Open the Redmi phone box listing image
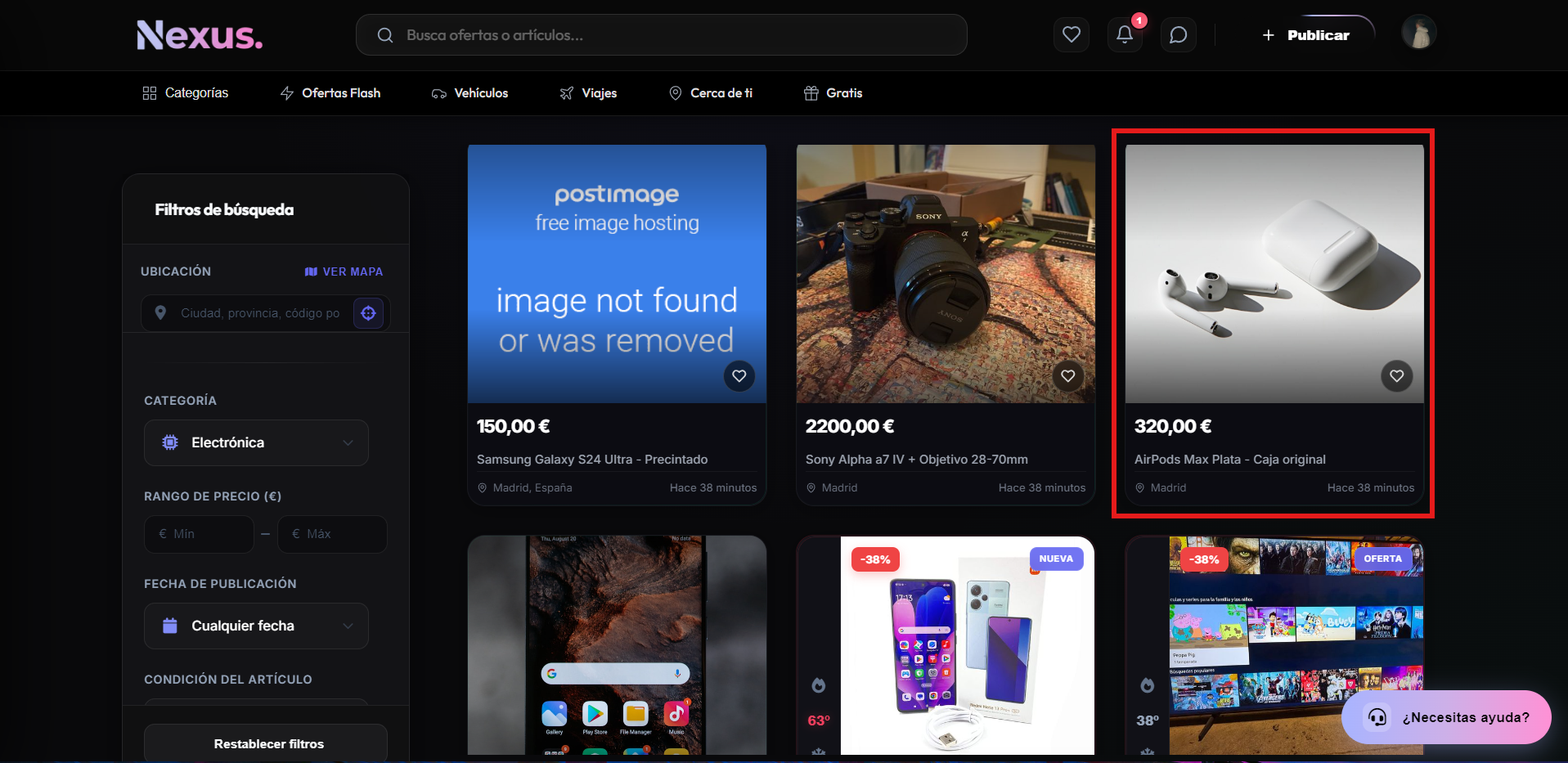 tap(968, 645)
